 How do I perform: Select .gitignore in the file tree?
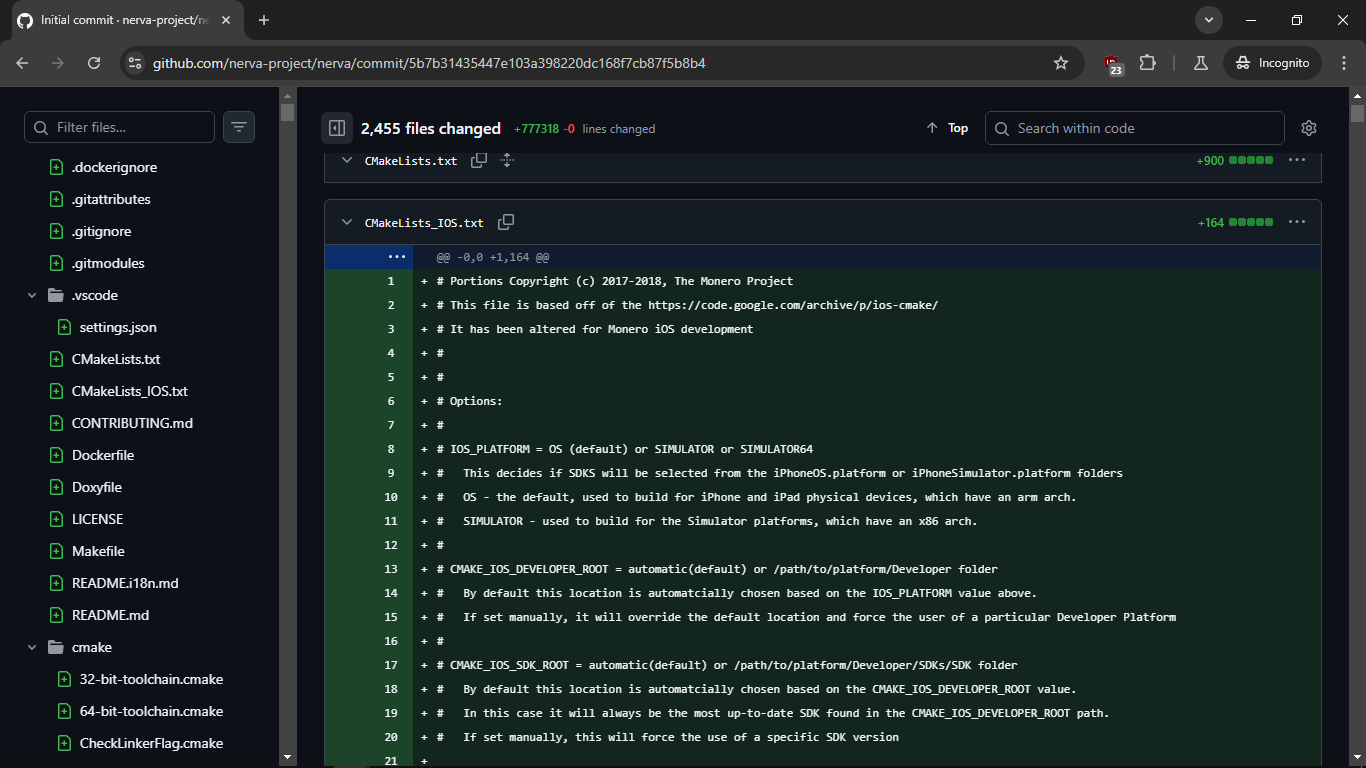tap(101, 231)
